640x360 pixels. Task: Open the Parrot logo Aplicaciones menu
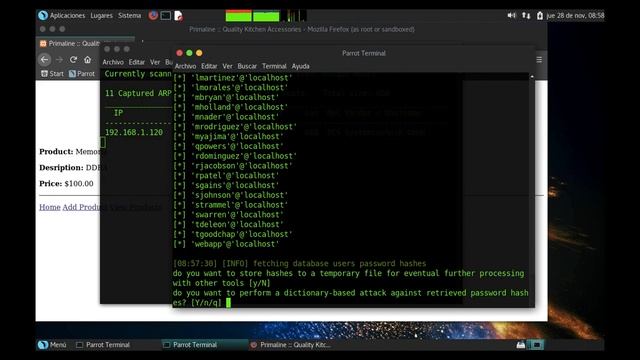pos(62,16)
